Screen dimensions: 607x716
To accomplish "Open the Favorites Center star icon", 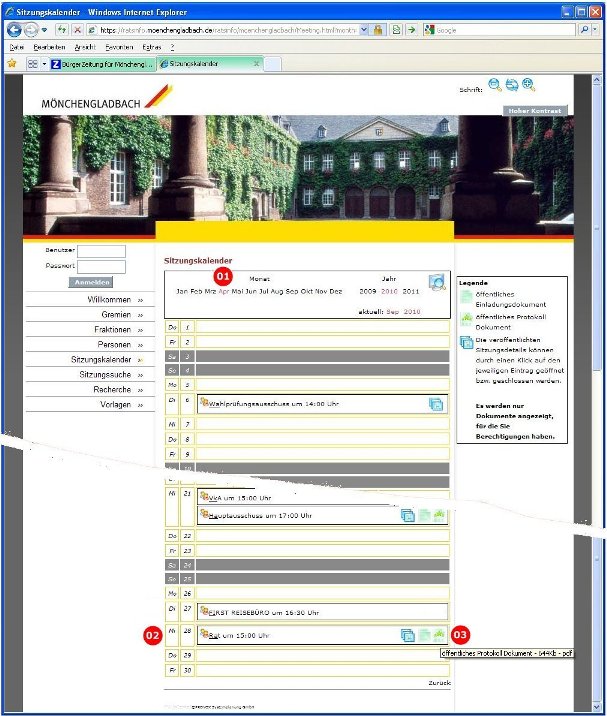I will [x=12, y=63].
